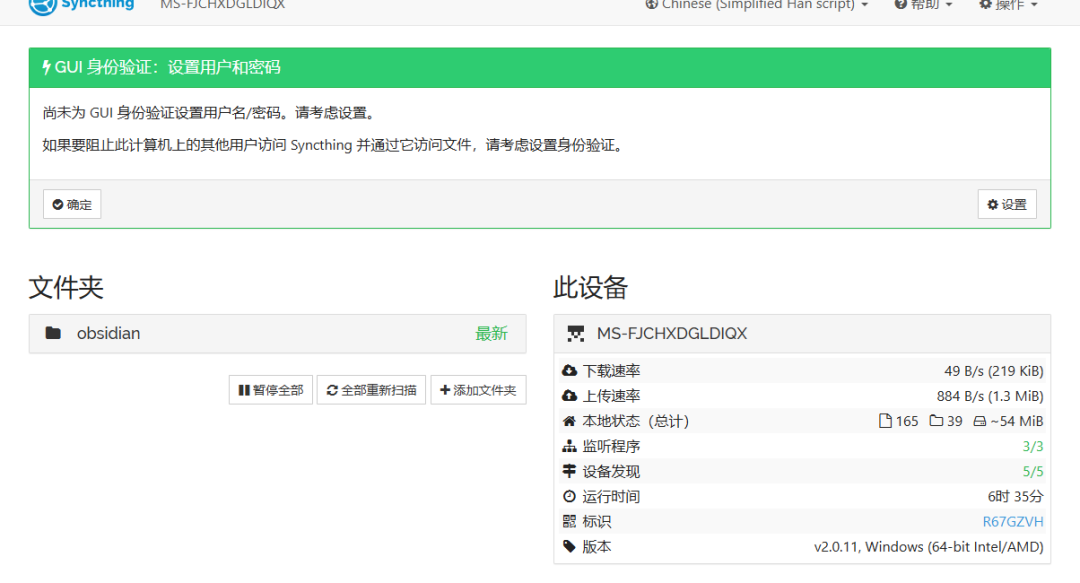Image resolution: width=1080 pixels, height=583 pixels.
Task: Click the 设置 button in the notification
Action: [1007, 204]
